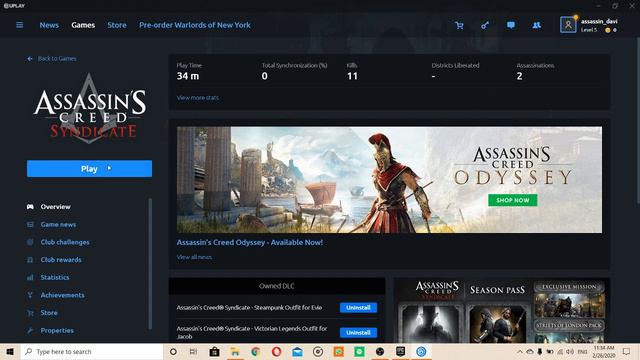Open Chrome on taskbar
The image size is (640, 360).
[x=256, y=351]
